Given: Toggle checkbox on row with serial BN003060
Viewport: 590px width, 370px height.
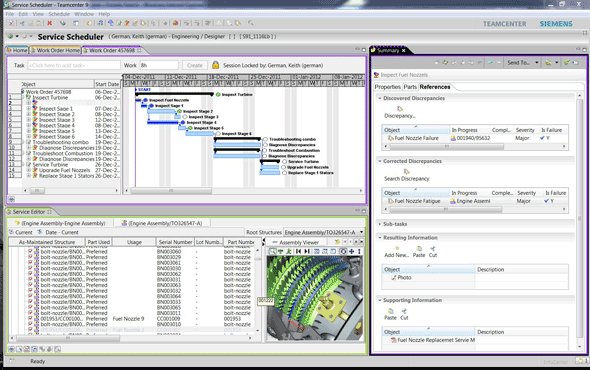Looking at the screenshot, I should click(x=31, y=251).
